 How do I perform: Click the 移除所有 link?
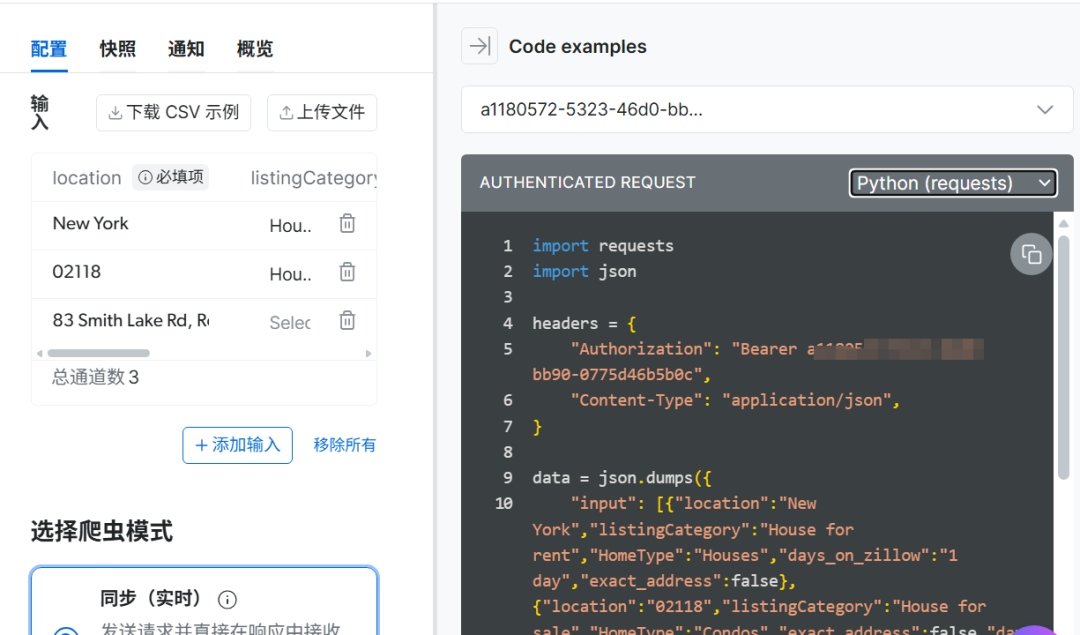coord(344,445)
